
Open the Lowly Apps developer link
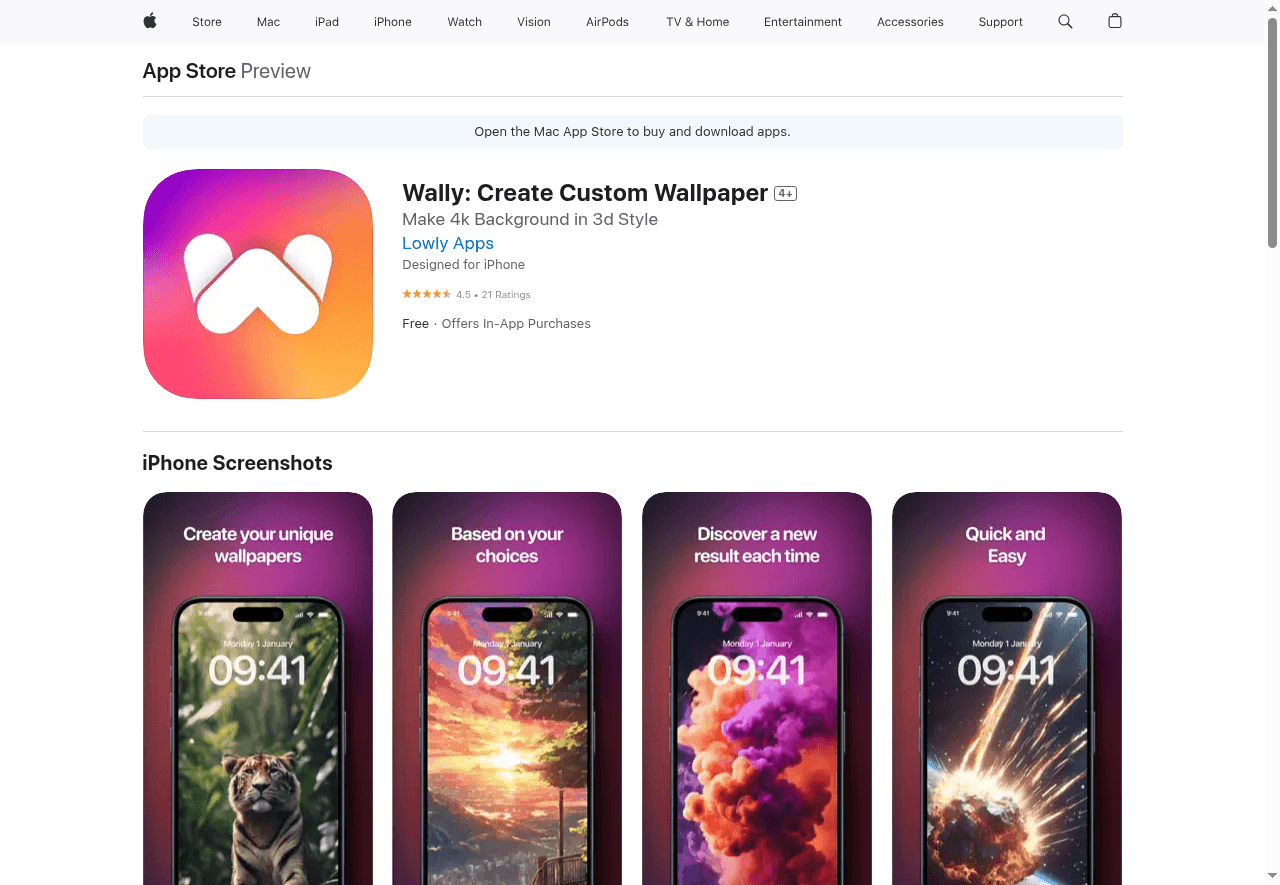pyautogui.click(x=448, y=243)
